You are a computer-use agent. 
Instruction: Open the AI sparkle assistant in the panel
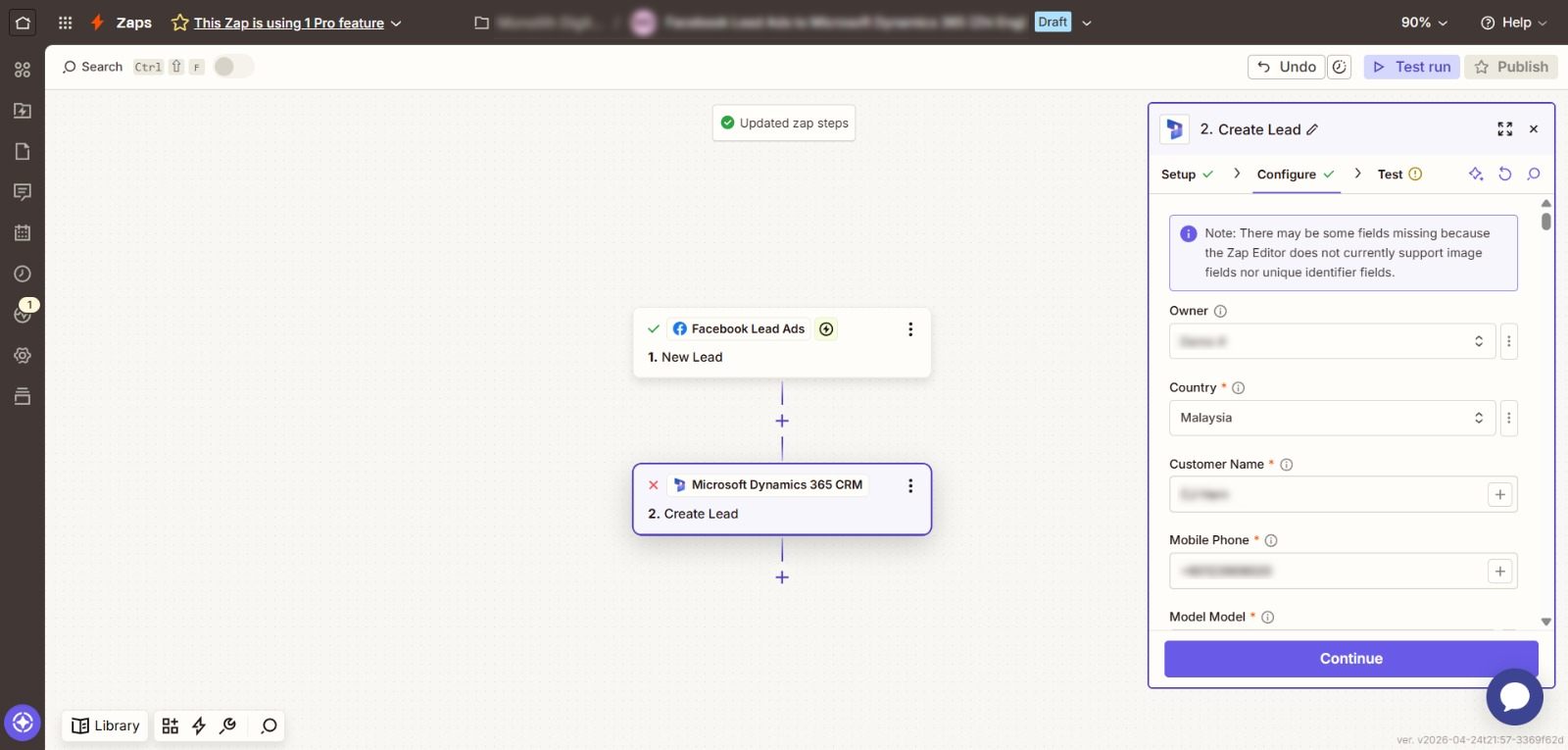coord(1476,174)
